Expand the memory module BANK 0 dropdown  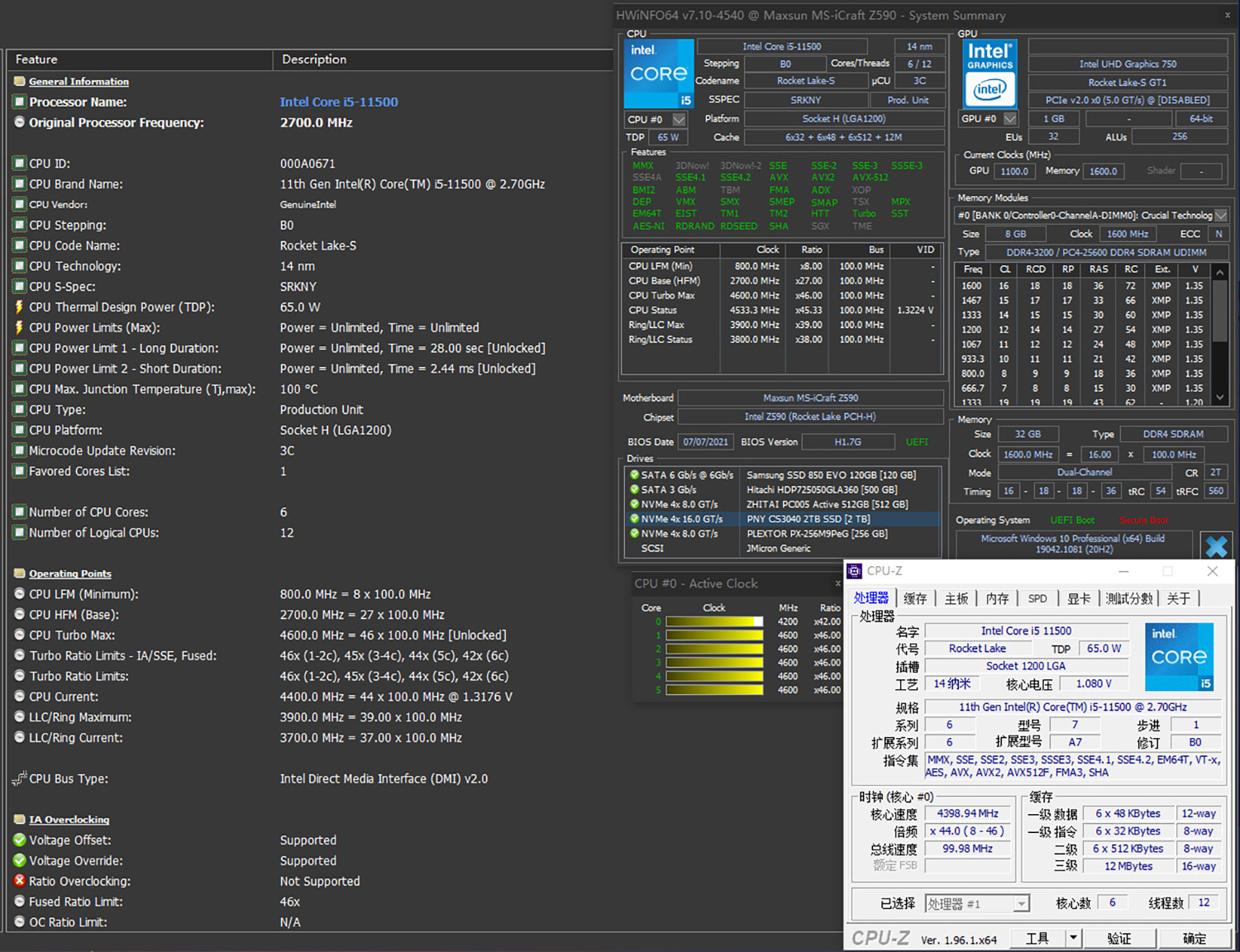point(1220,216)
